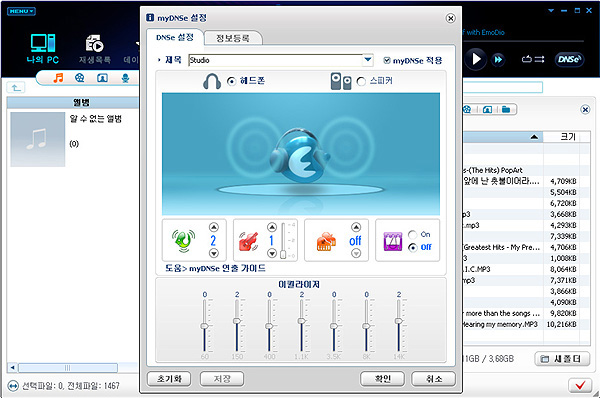
Task: Decrease the bass effect level
Action: 272,253
